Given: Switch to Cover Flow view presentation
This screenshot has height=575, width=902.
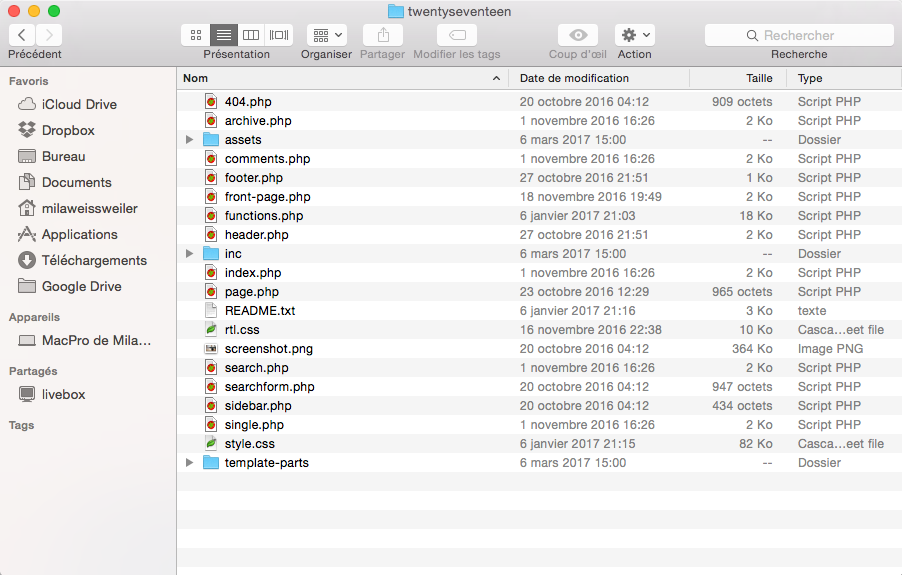Looking at the screenshot, I should pos(279,35).
